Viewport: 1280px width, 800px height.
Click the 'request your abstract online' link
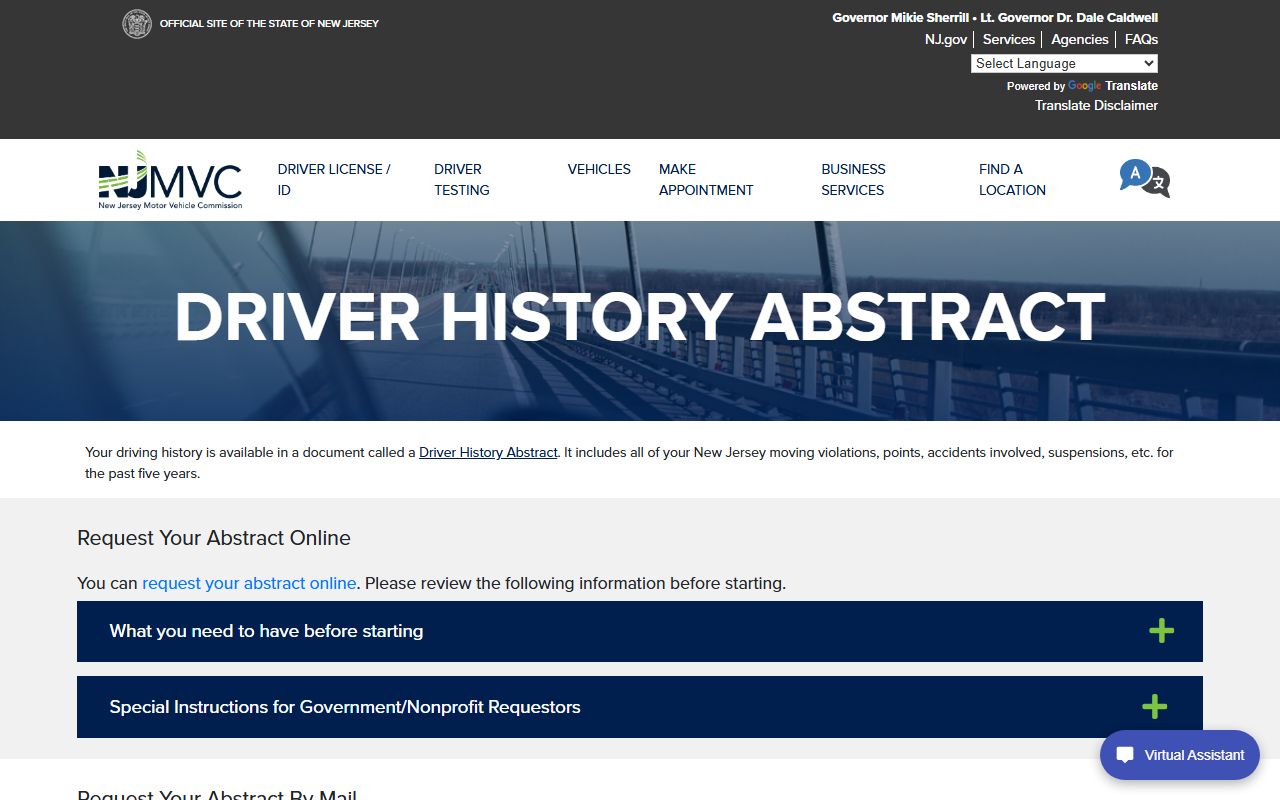point(249,583)
